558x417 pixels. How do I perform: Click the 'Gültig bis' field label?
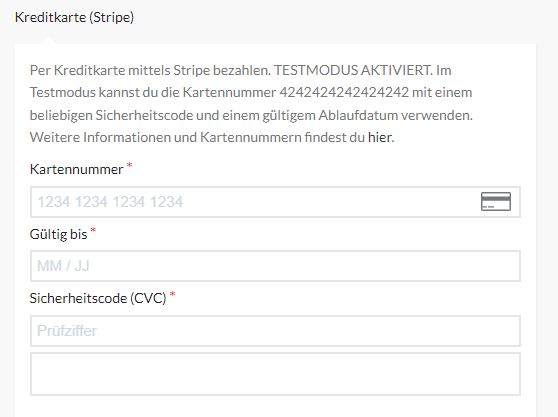pyautogui.click(x=58, y=234)
